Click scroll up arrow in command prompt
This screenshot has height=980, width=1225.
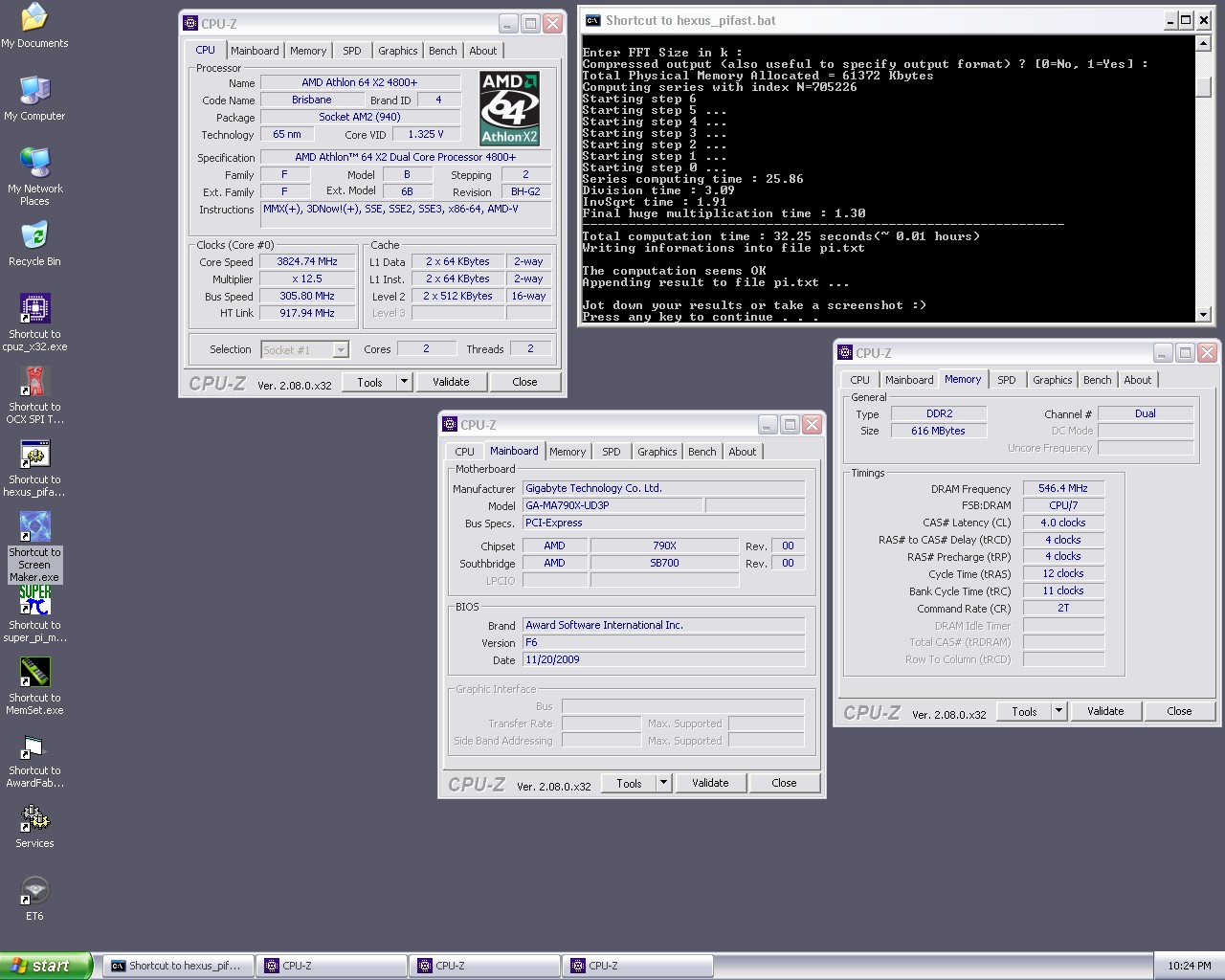pos(1203,43)
